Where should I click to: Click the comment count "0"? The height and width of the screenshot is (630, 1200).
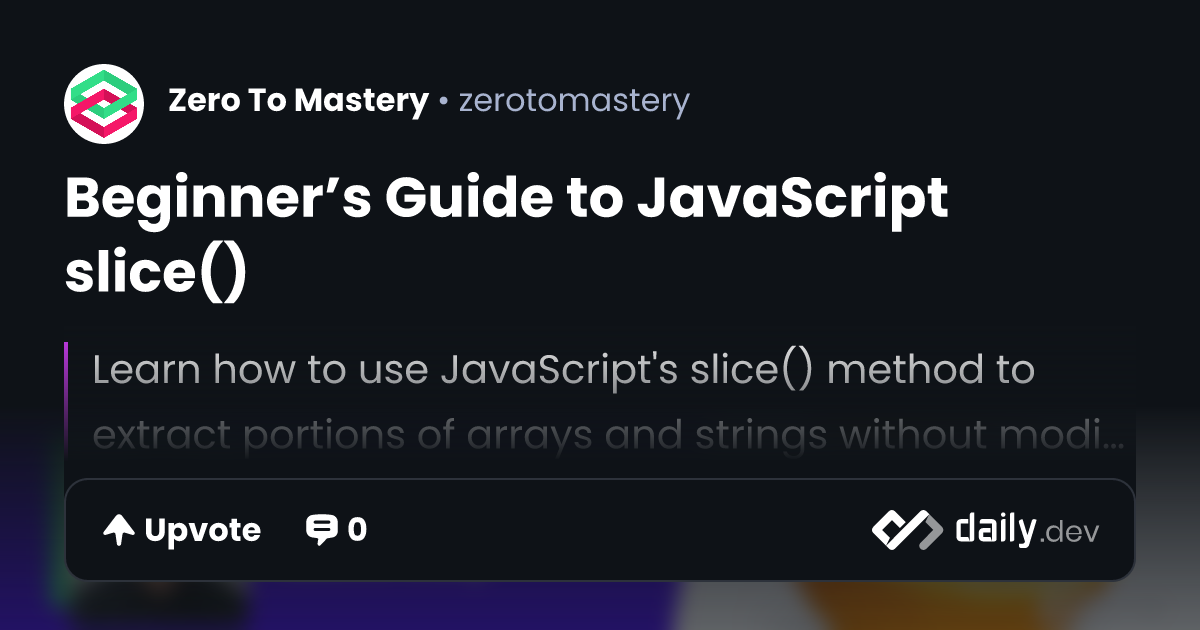357,530
